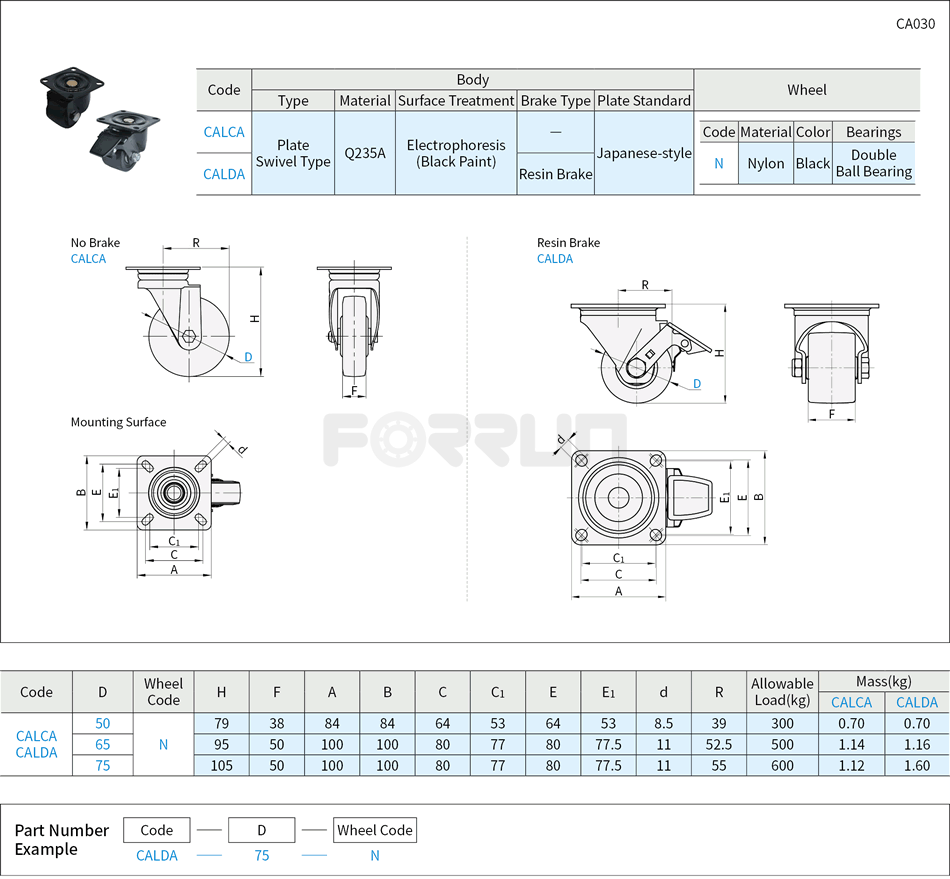Select the CALCA product code link

(x=224, y=131)
